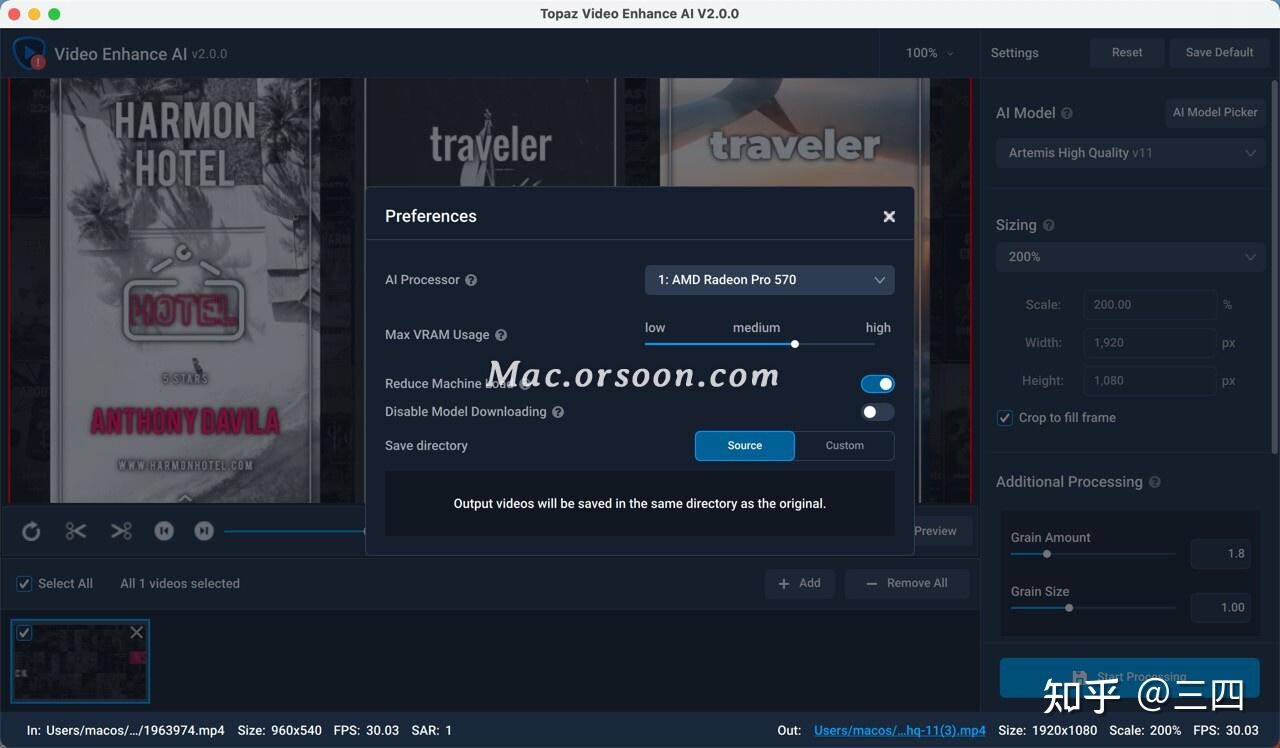Uncheck Crop to fill frame

click(1005, 418)
